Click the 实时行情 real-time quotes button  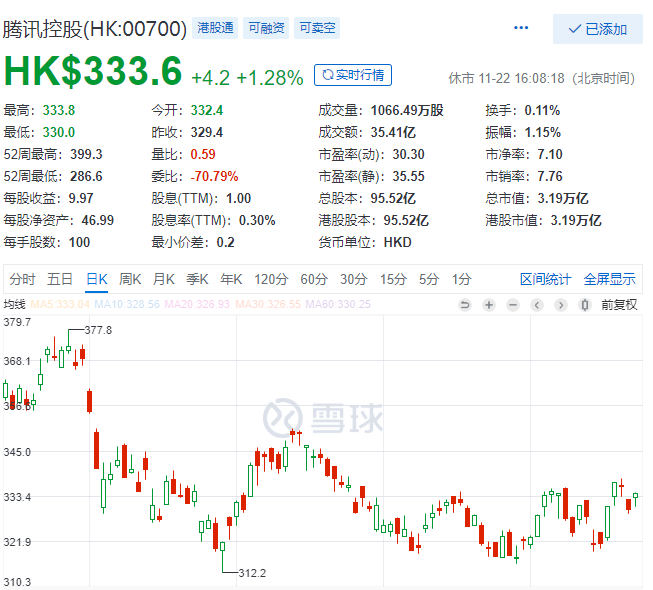click(353, 75)
